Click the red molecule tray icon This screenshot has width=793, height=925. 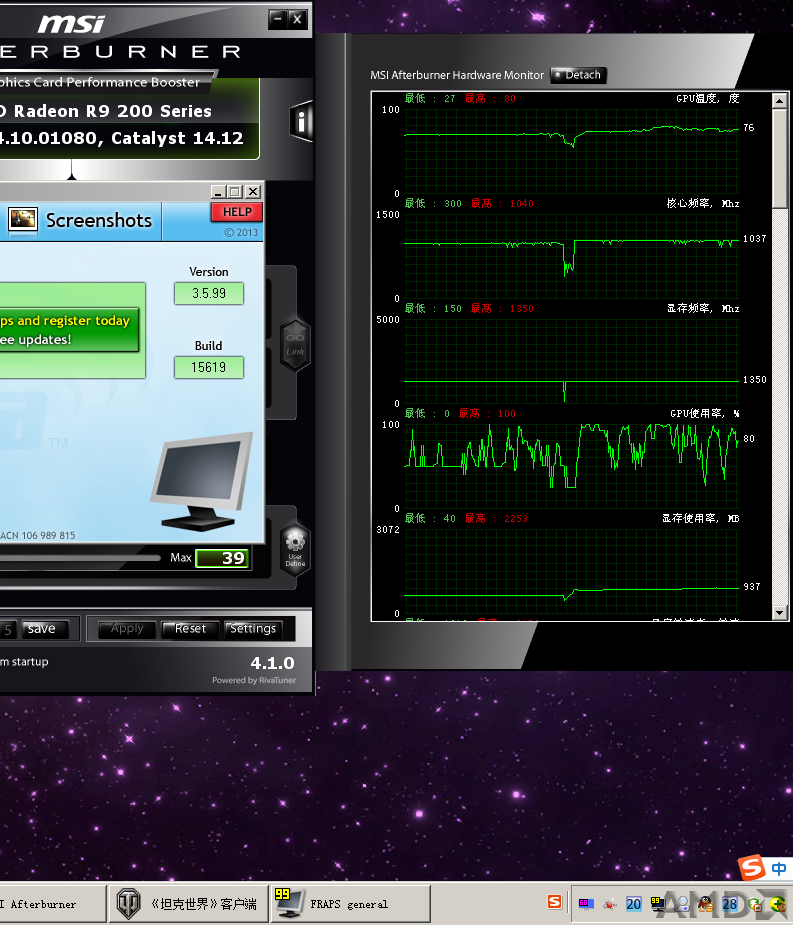[x=610, y=904]
